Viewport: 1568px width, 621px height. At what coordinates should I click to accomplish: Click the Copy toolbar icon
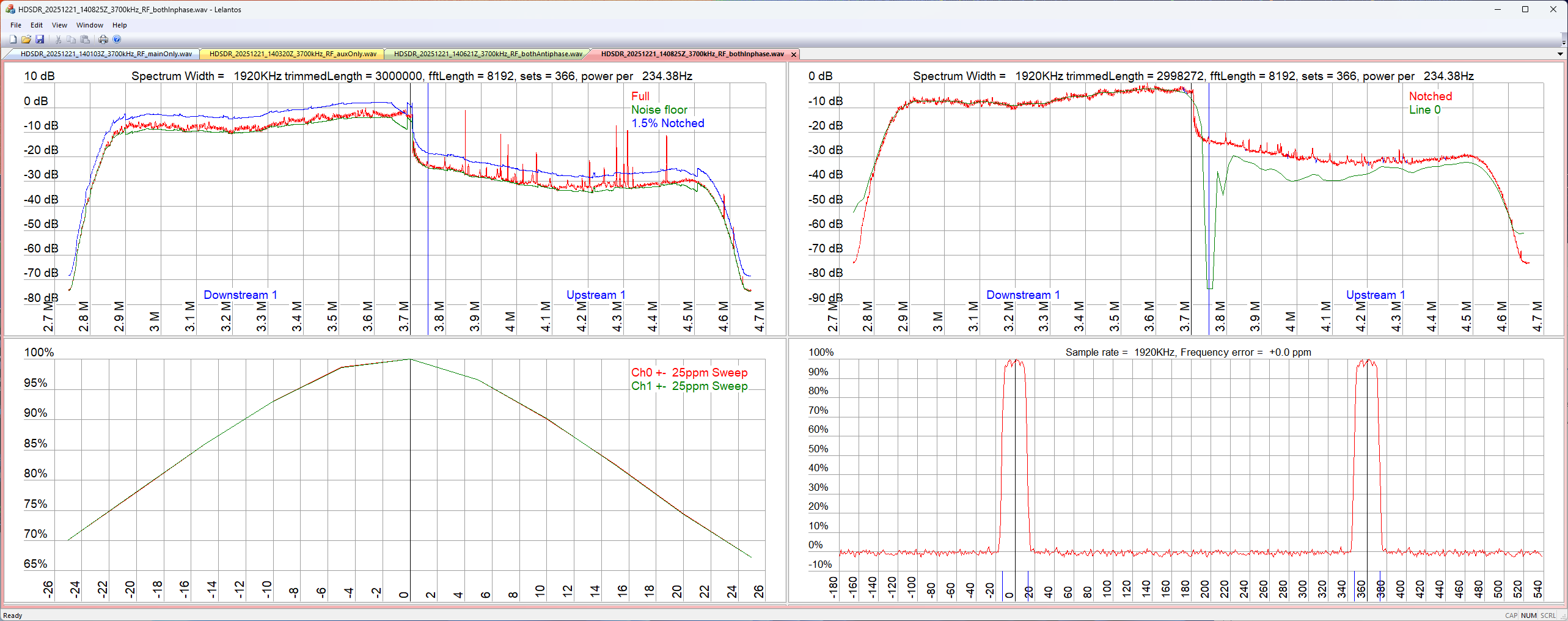click(71, 40)
